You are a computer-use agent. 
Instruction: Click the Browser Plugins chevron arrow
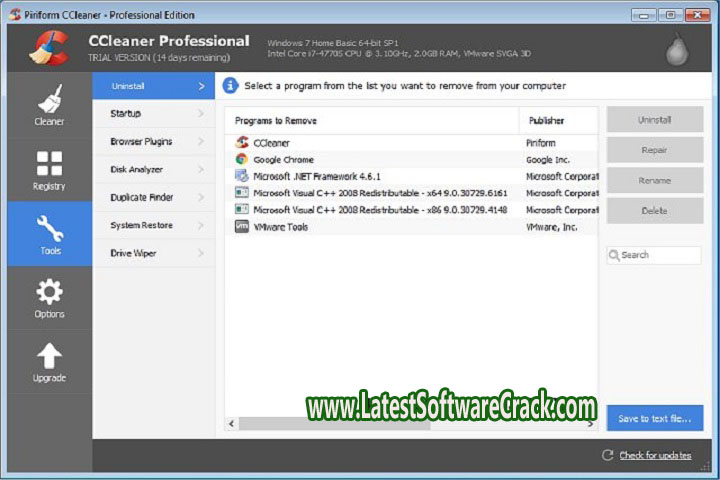[201, 141]
